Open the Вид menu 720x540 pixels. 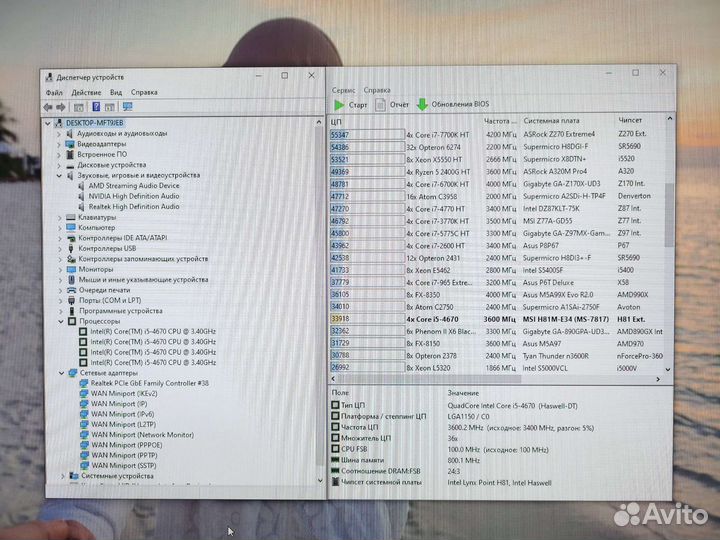tap(116, 92)
